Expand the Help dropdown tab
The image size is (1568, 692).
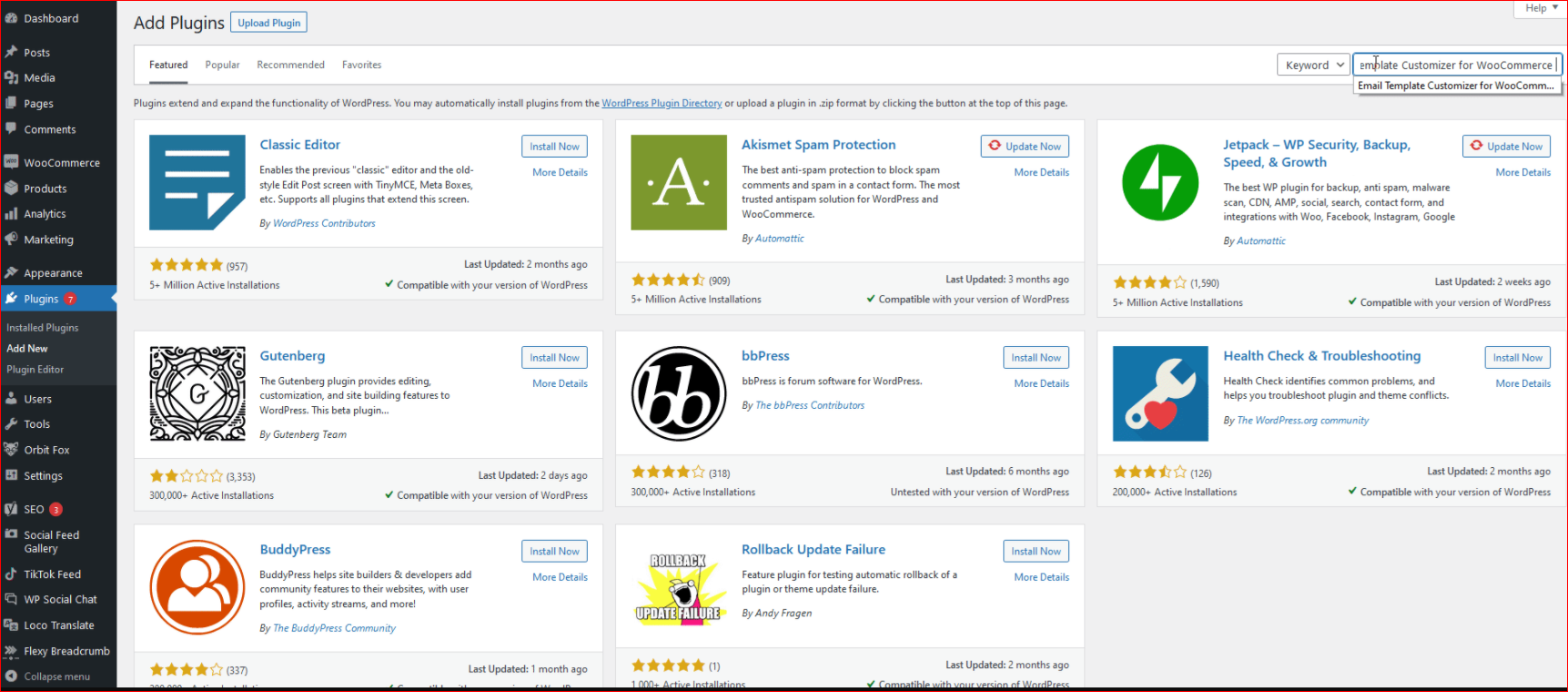(1541, 8)
